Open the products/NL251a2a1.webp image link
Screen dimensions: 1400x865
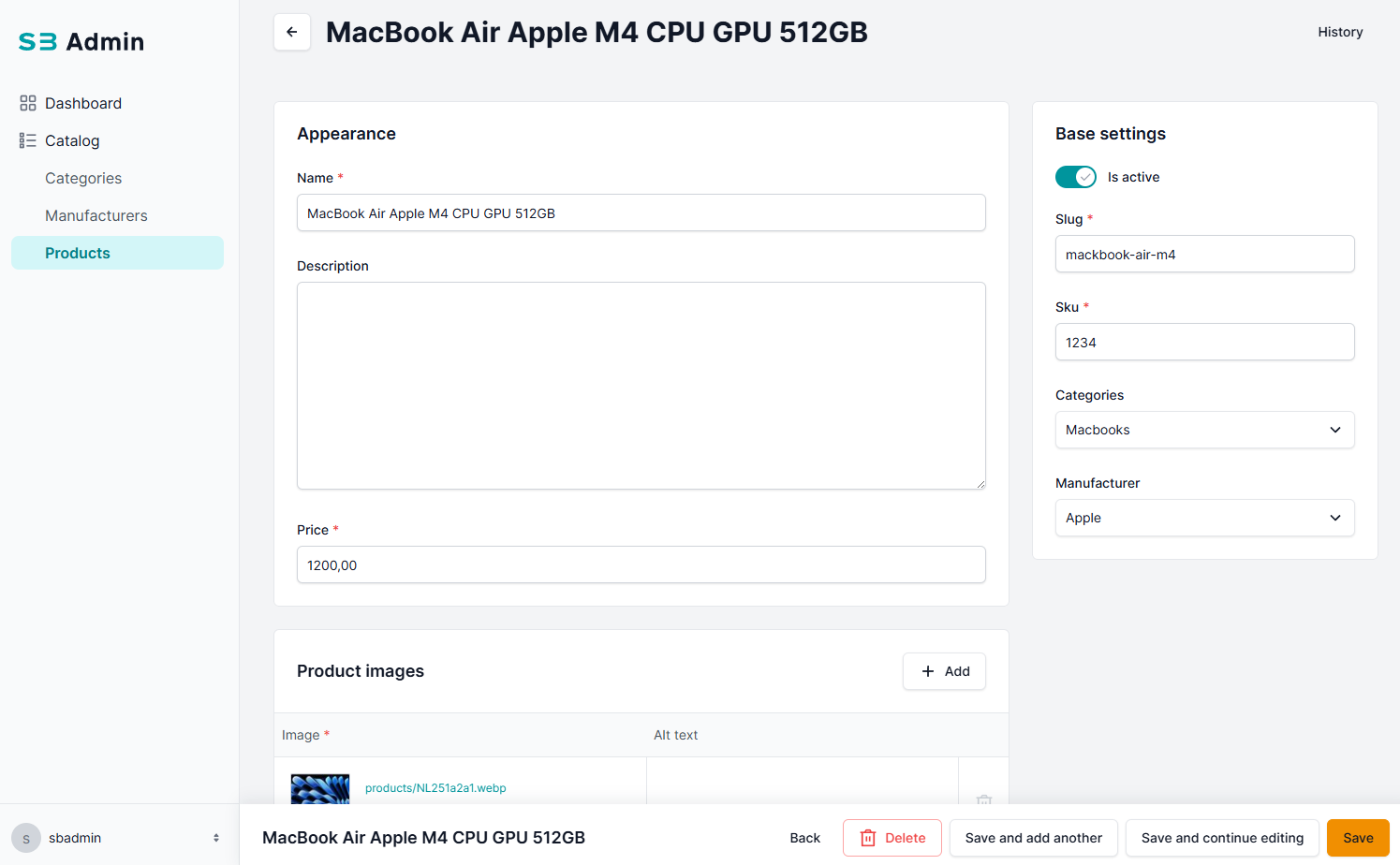435,788
